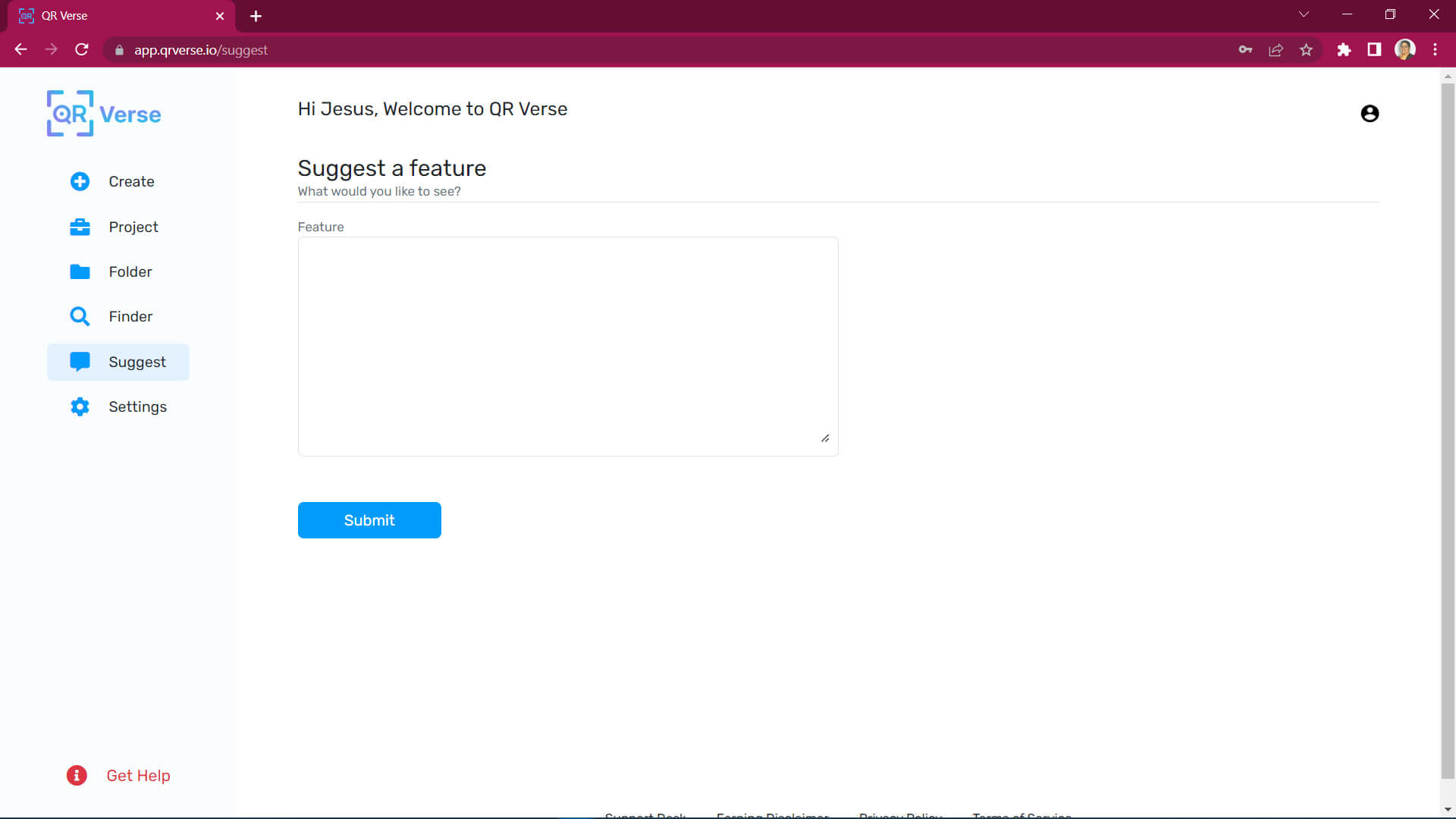Submit the feature suggestion

[x=369, y=520]
